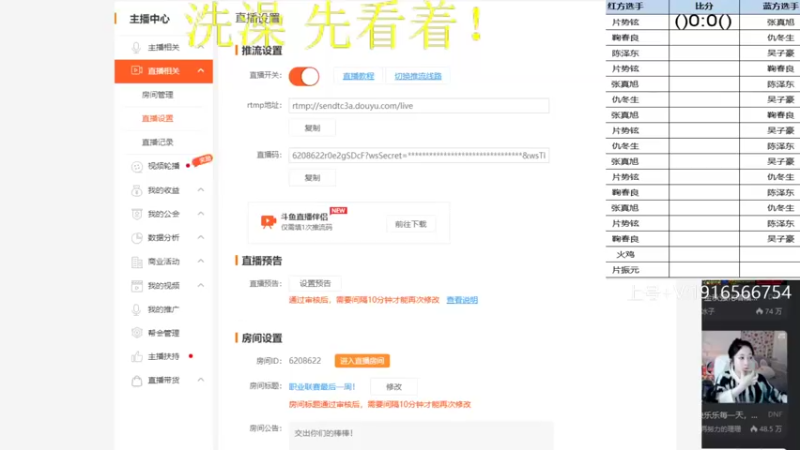Click the 前往下载 button
Screen dimensions: 800x450
[411, 224]
